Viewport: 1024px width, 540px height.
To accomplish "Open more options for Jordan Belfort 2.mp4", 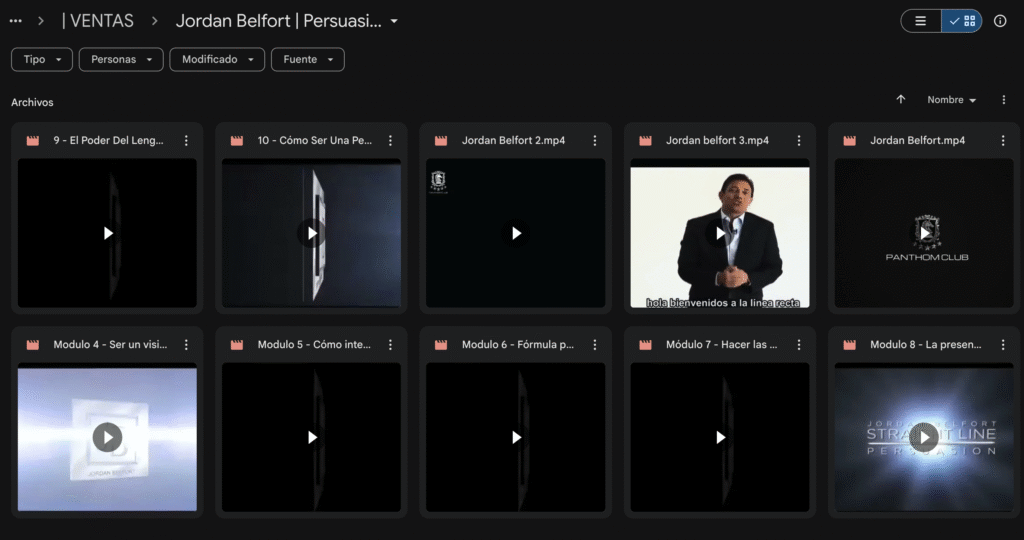I will 595,141.
